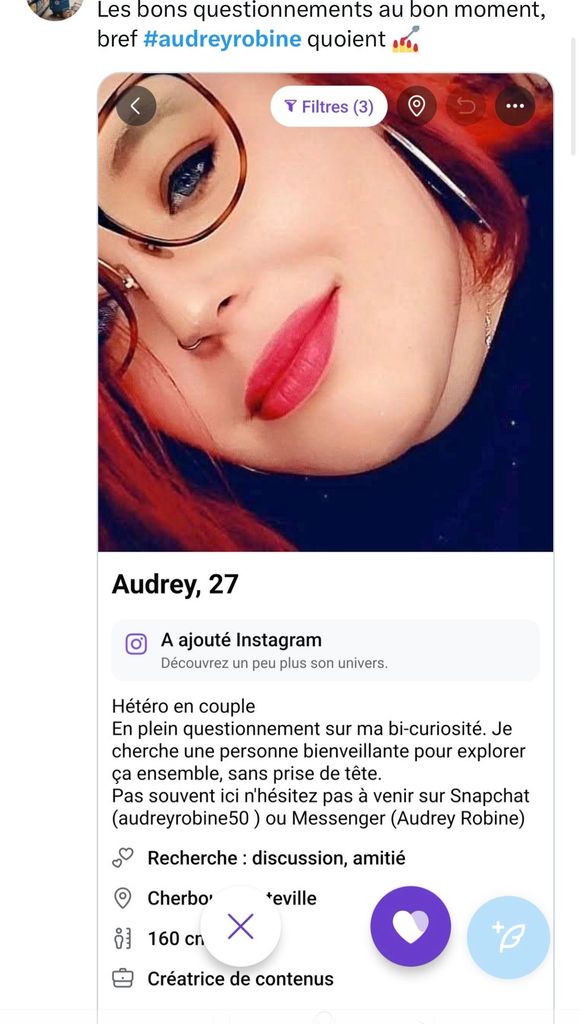Image resolution: width=580 pixels, height=1024 pixels.
Task: Tap the hearts icon beside Recherche
Action: pos(122,857)
